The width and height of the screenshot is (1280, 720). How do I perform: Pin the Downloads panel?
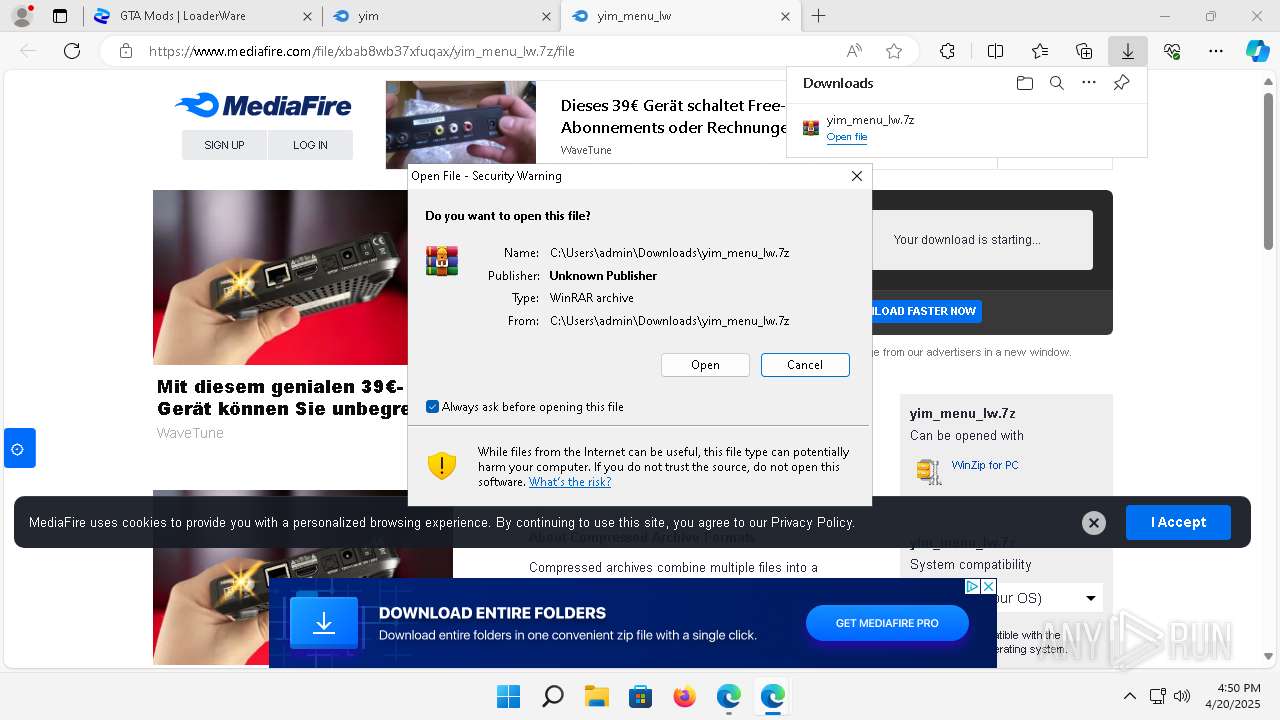click(x=1121, y=83)
